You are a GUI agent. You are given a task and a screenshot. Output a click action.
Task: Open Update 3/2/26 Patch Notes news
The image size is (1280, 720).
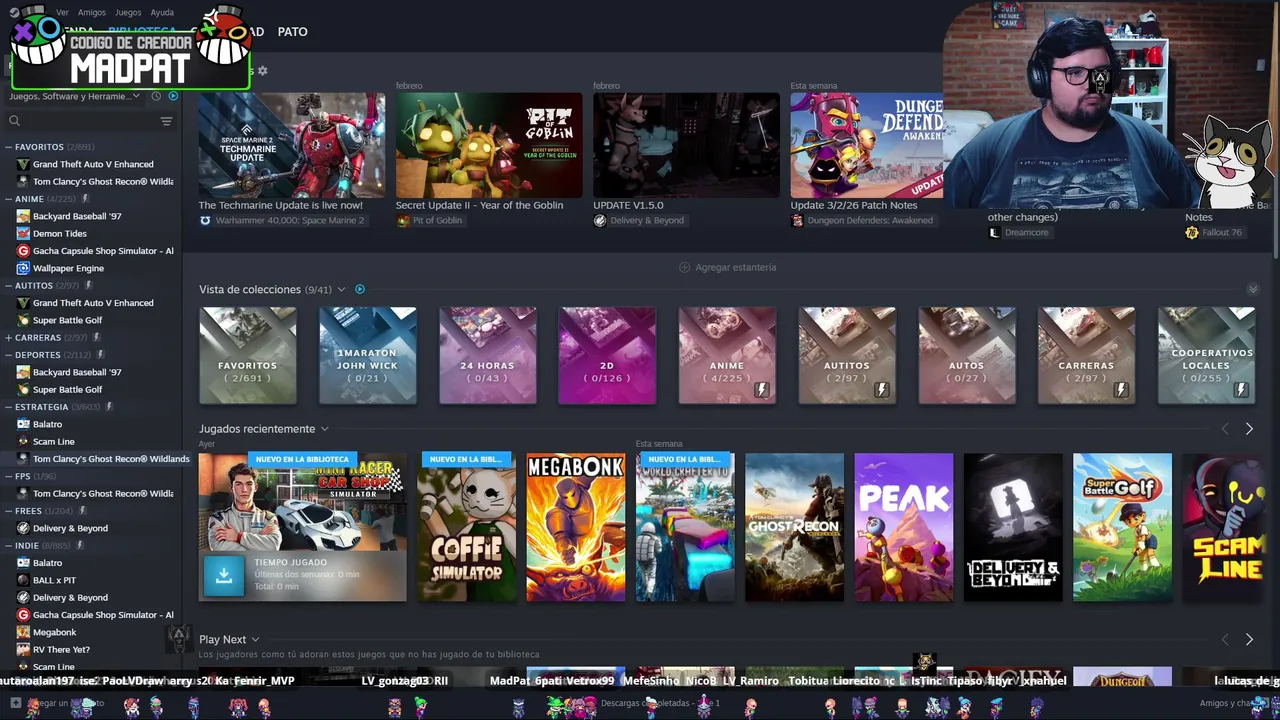[x=853, y=205]
